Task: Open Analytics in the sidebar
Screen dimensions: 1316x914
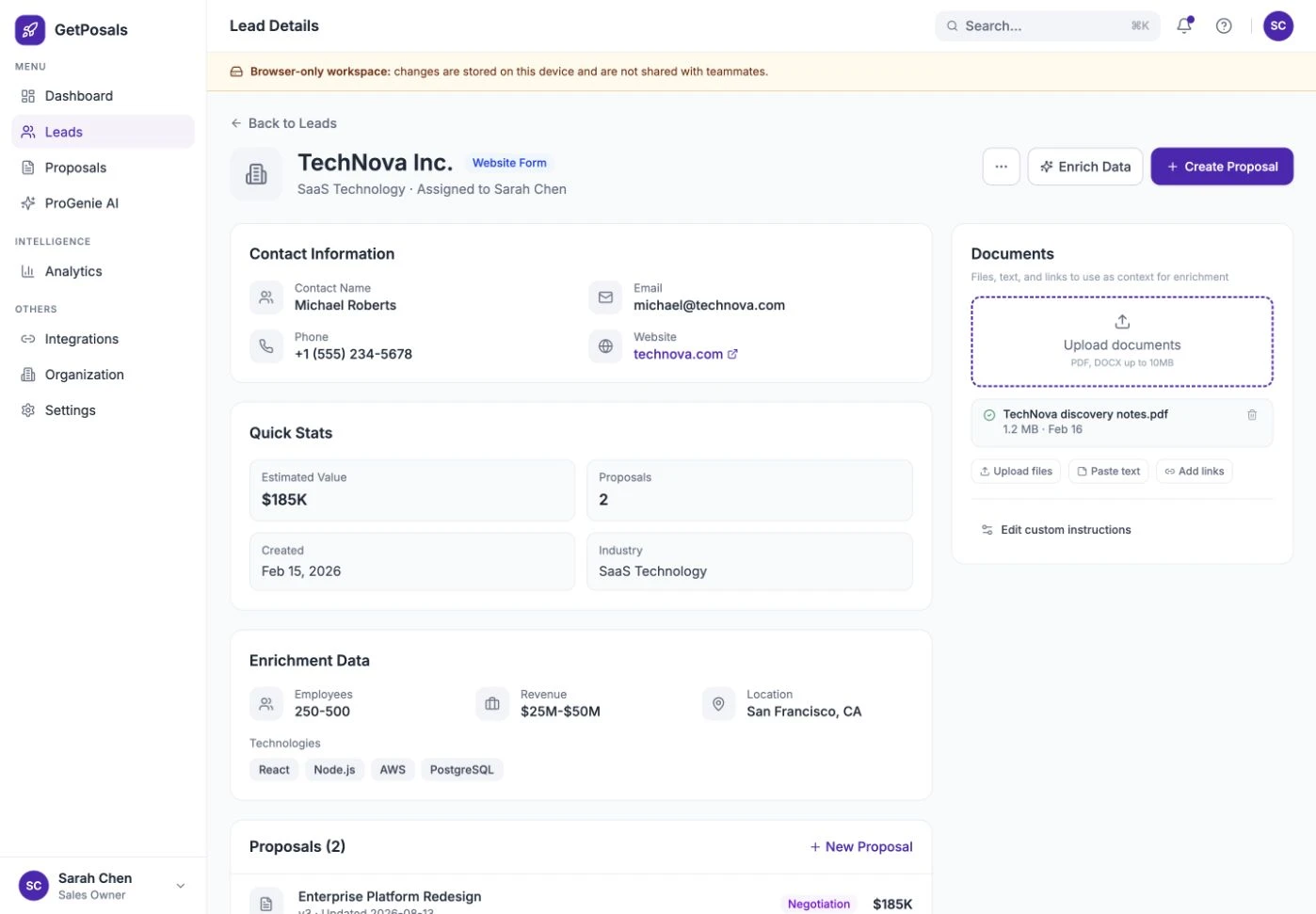Action: pyautogui.click(x=103, y=271)
